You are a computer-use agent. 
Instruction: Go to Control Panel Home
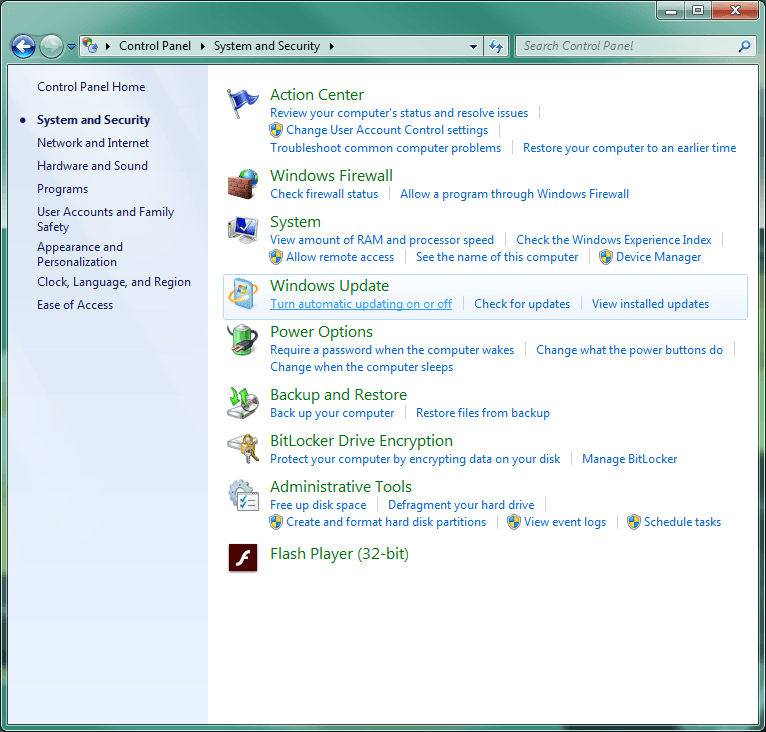(91, 87)
